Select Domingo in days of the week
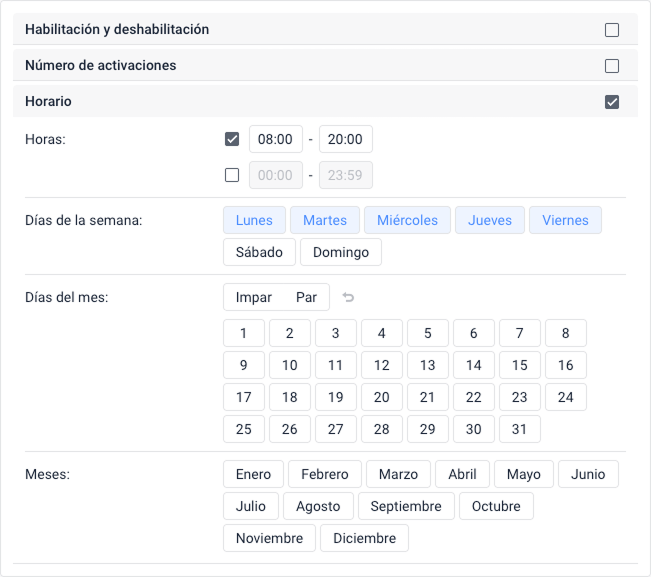This screenshot has height=577, width=651. pyautogui.click(x=341, y=252)
